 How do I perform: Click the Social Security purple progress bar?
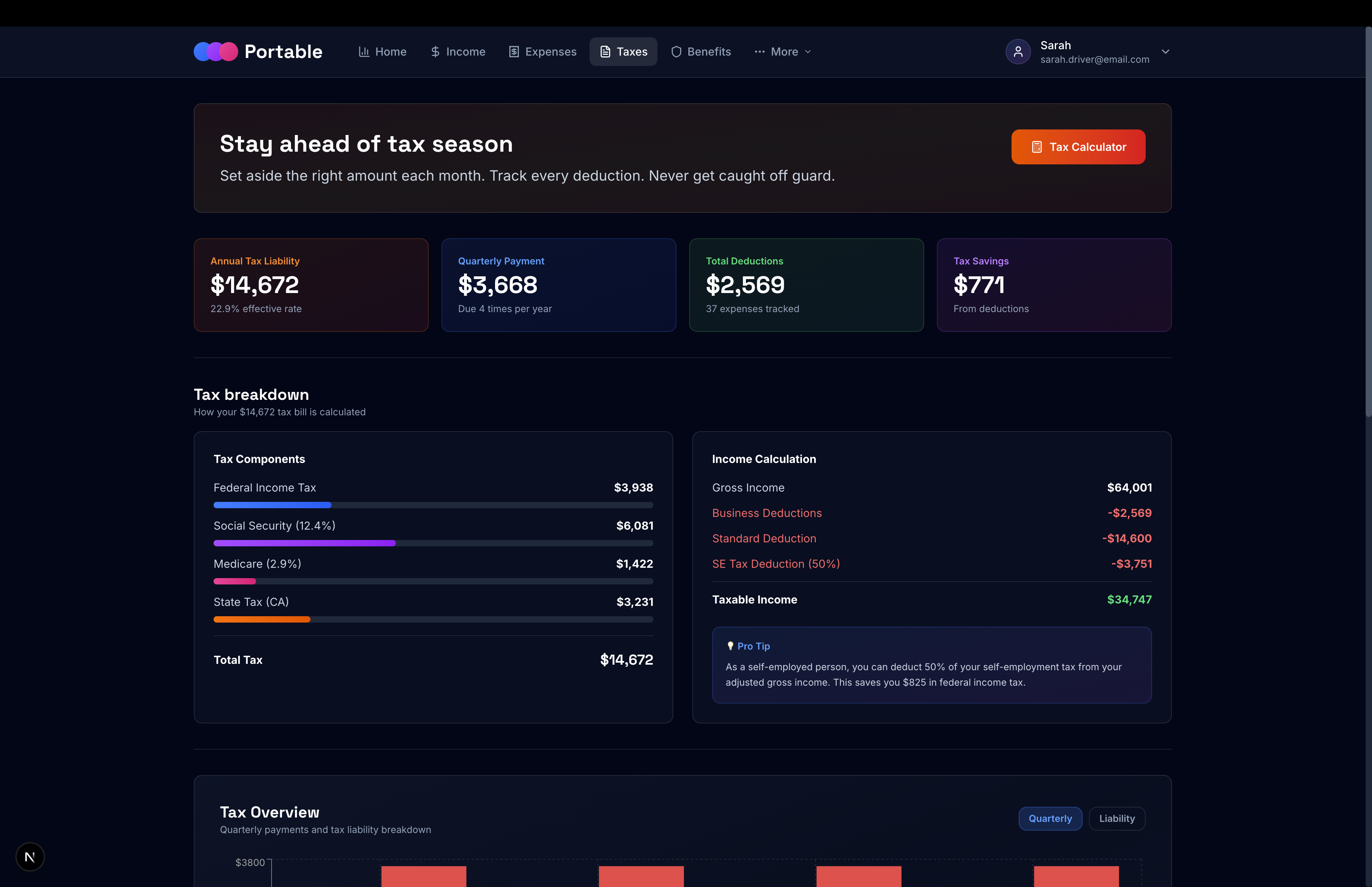(304, 543)
